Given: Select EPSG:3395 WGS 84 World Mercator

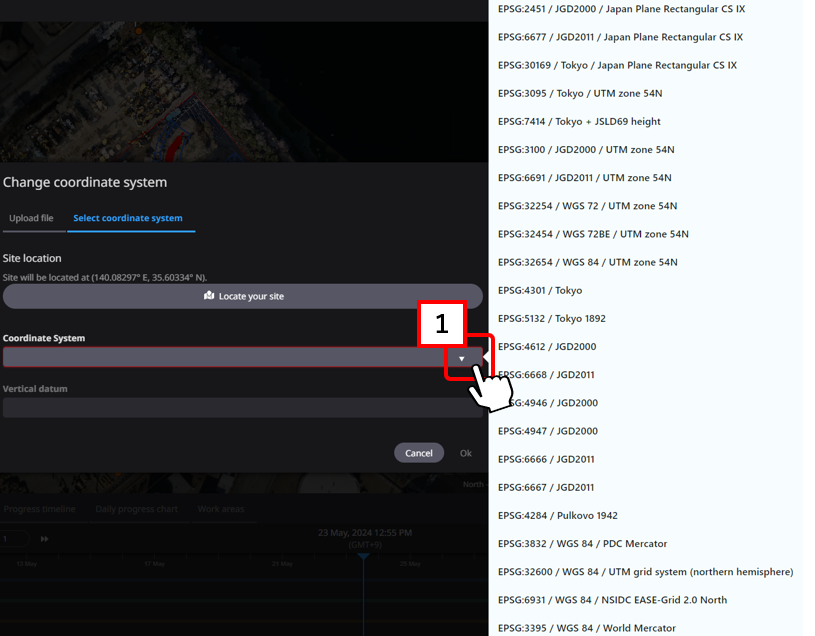Looking at the screenshot, I should pos(586,628).
